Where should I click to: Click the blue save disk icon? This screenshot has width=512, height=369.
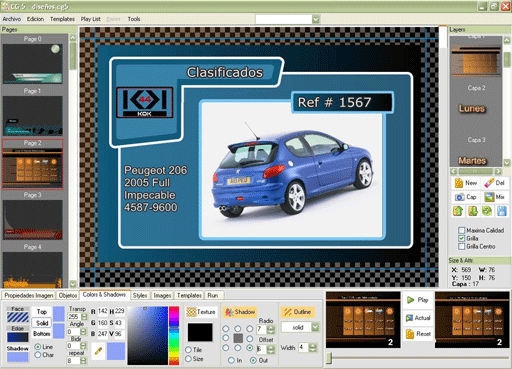click(502, 211)
